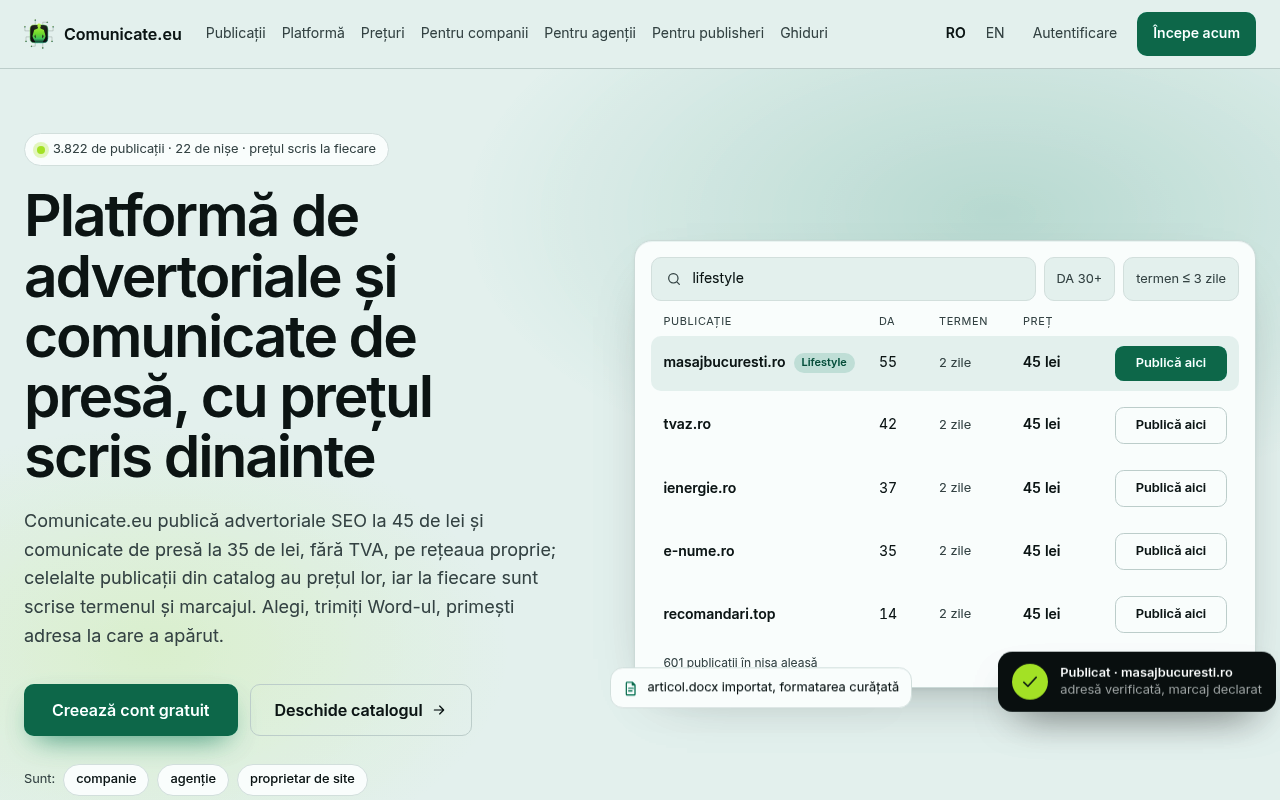Open the Ghiduri navigation item
This screenshot has width=1280, height=800.
(x=804, y=33)
